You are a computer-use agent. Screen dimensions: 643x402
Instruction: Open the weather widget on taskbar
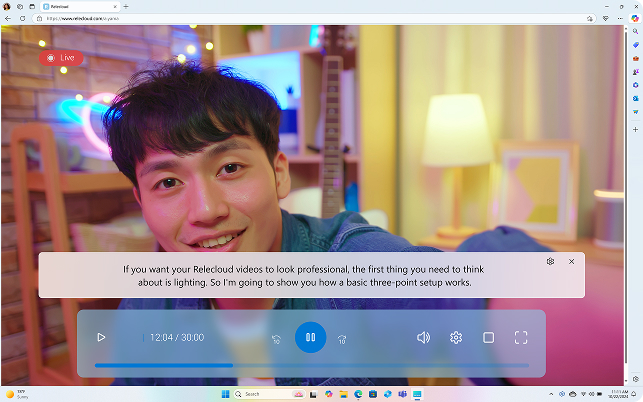(17, 394)
